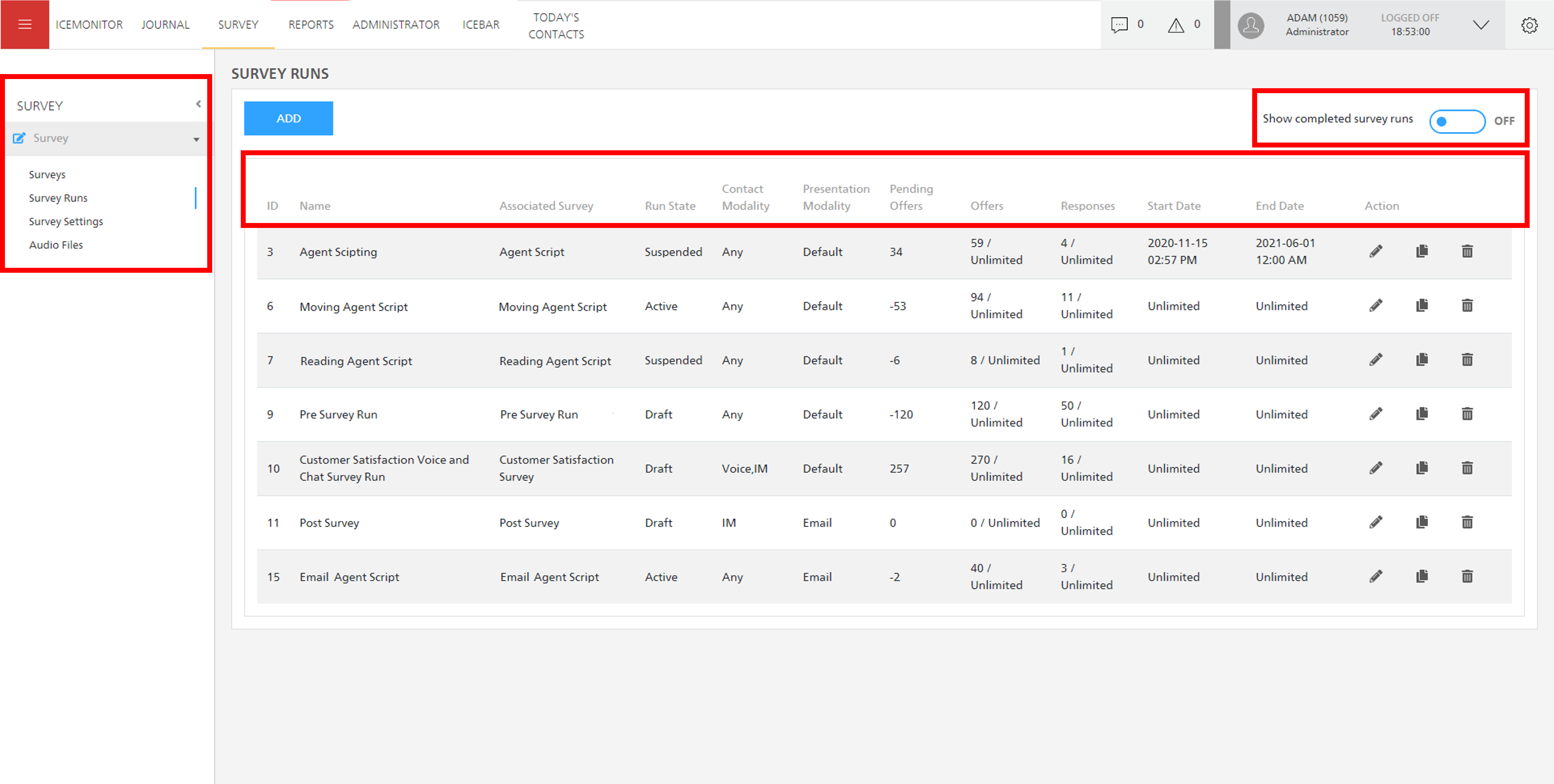The width and height of the screenshot is (1554, 784).
Task: Delete the Agent Scipting survey run
Action: tap(1467, 251)
